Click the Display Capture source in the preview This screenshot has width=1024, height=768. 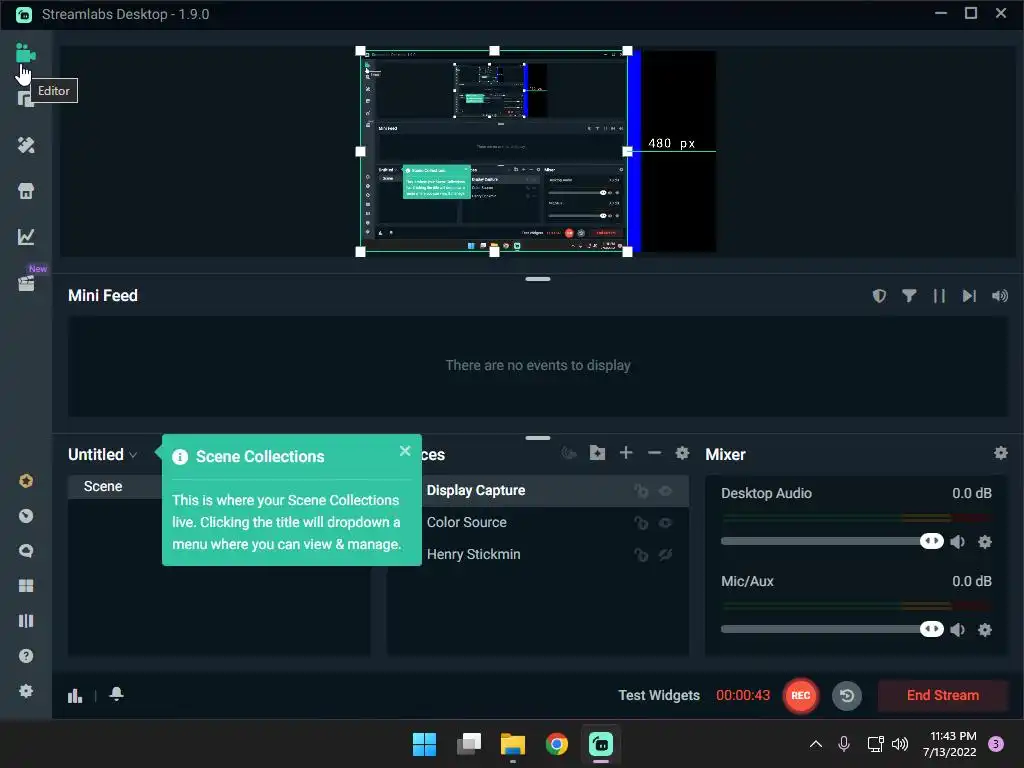coord(494,152)
